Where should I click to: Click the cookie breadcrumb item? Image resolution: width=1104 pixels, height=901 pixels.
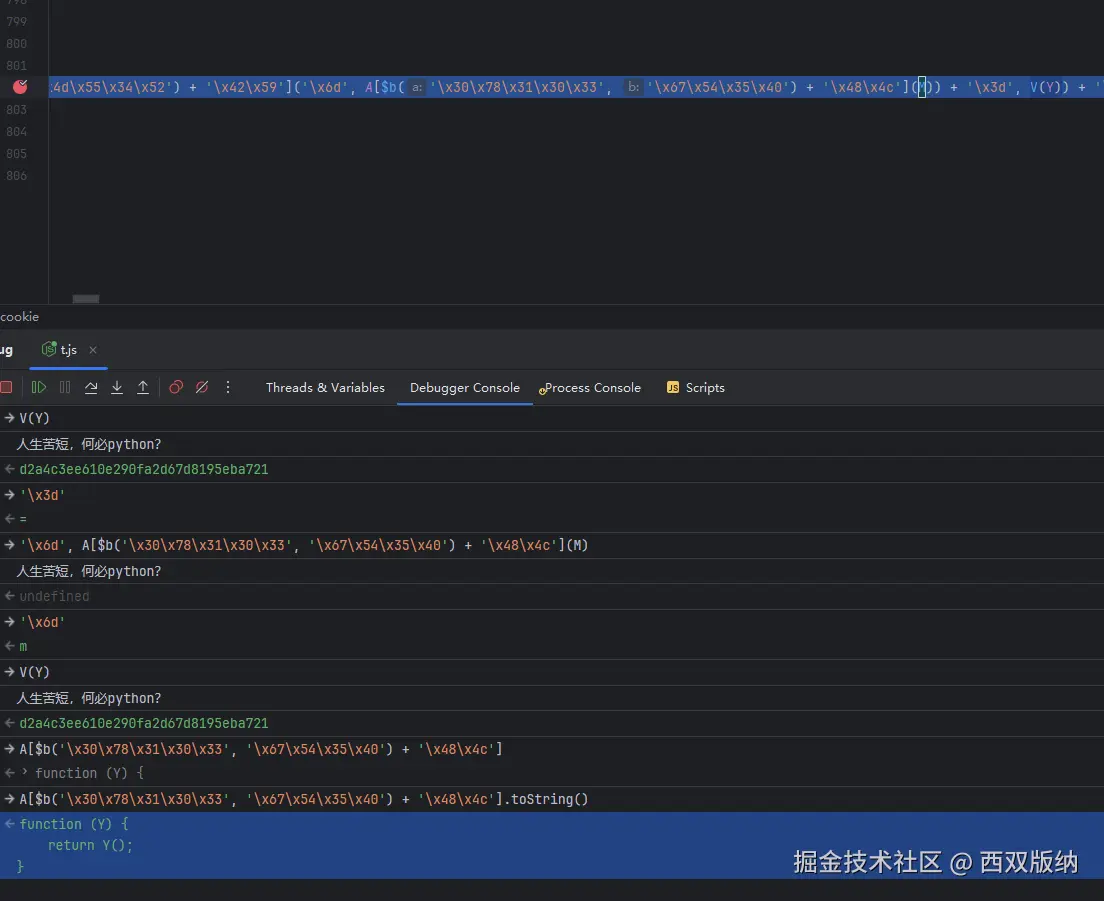click(x=20, y=317)
